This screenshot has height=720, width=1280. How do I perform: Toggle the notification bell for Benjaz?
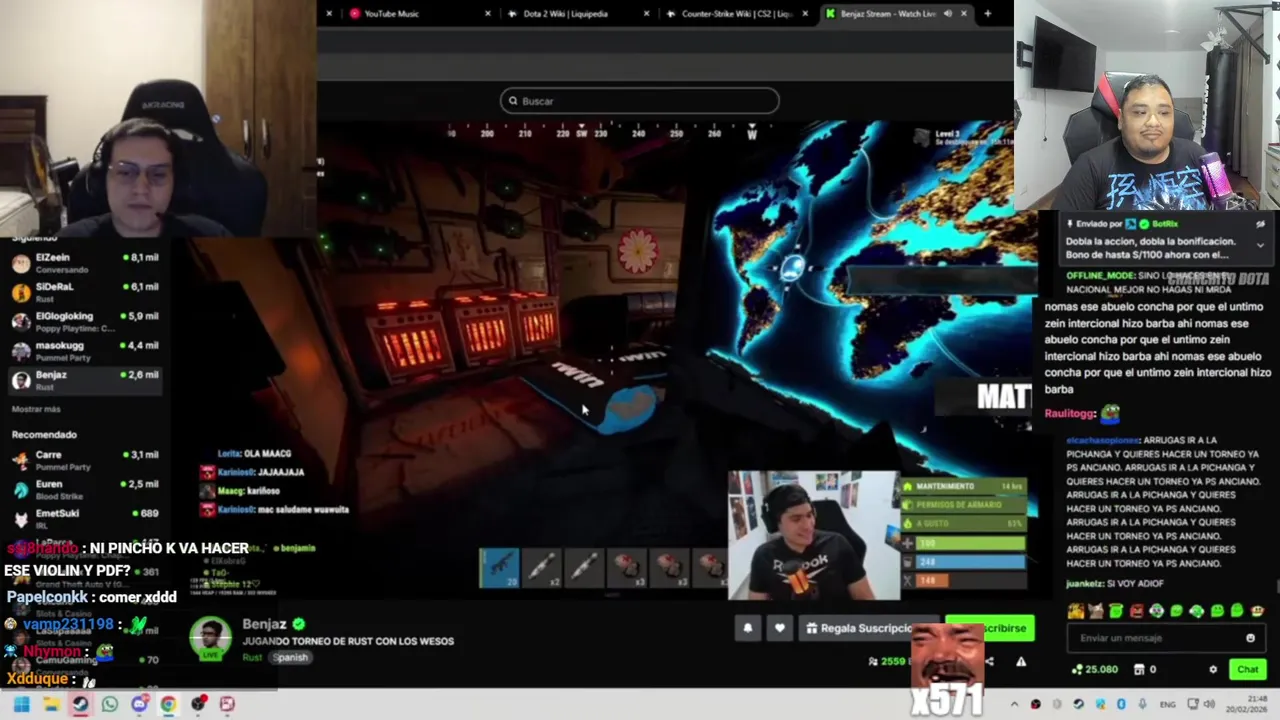point(747,628)
